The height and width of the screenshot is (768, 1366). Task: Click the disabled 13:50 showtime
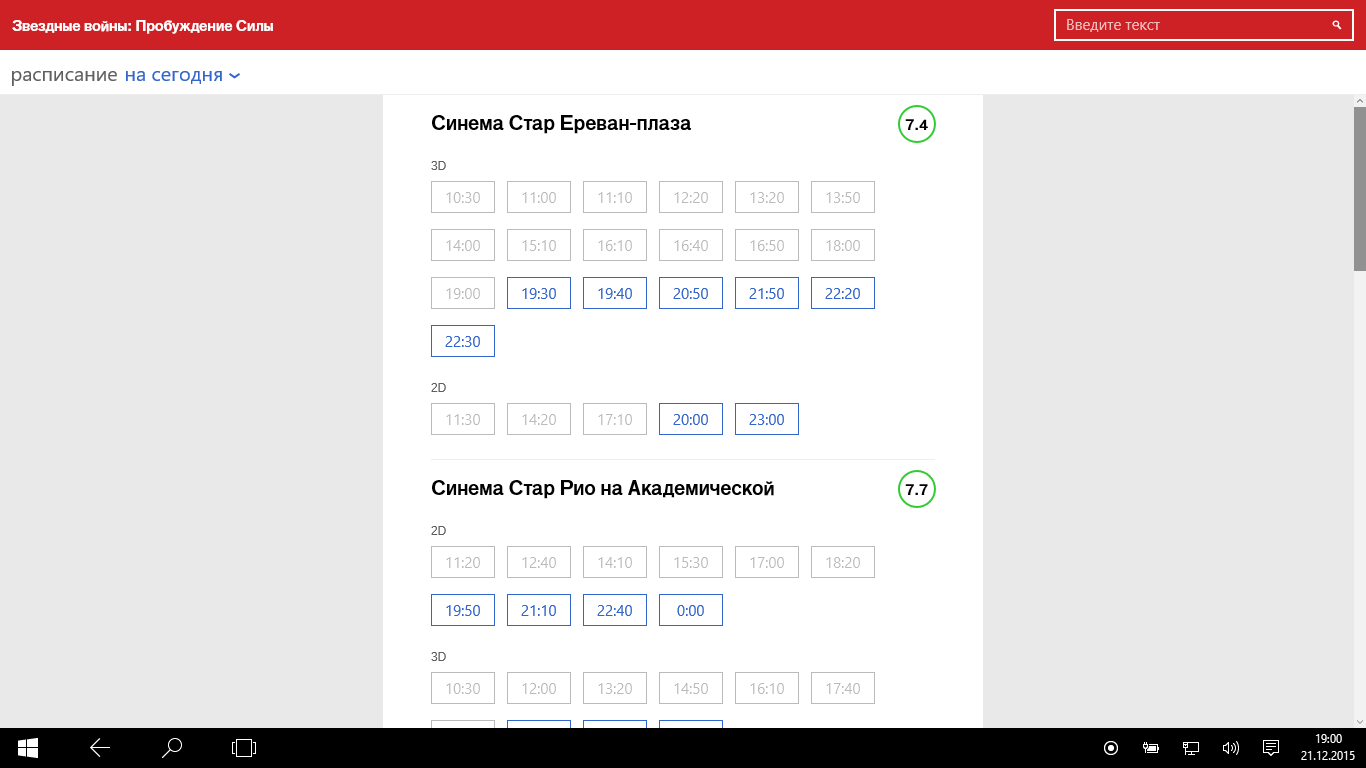tap(843, 197)
